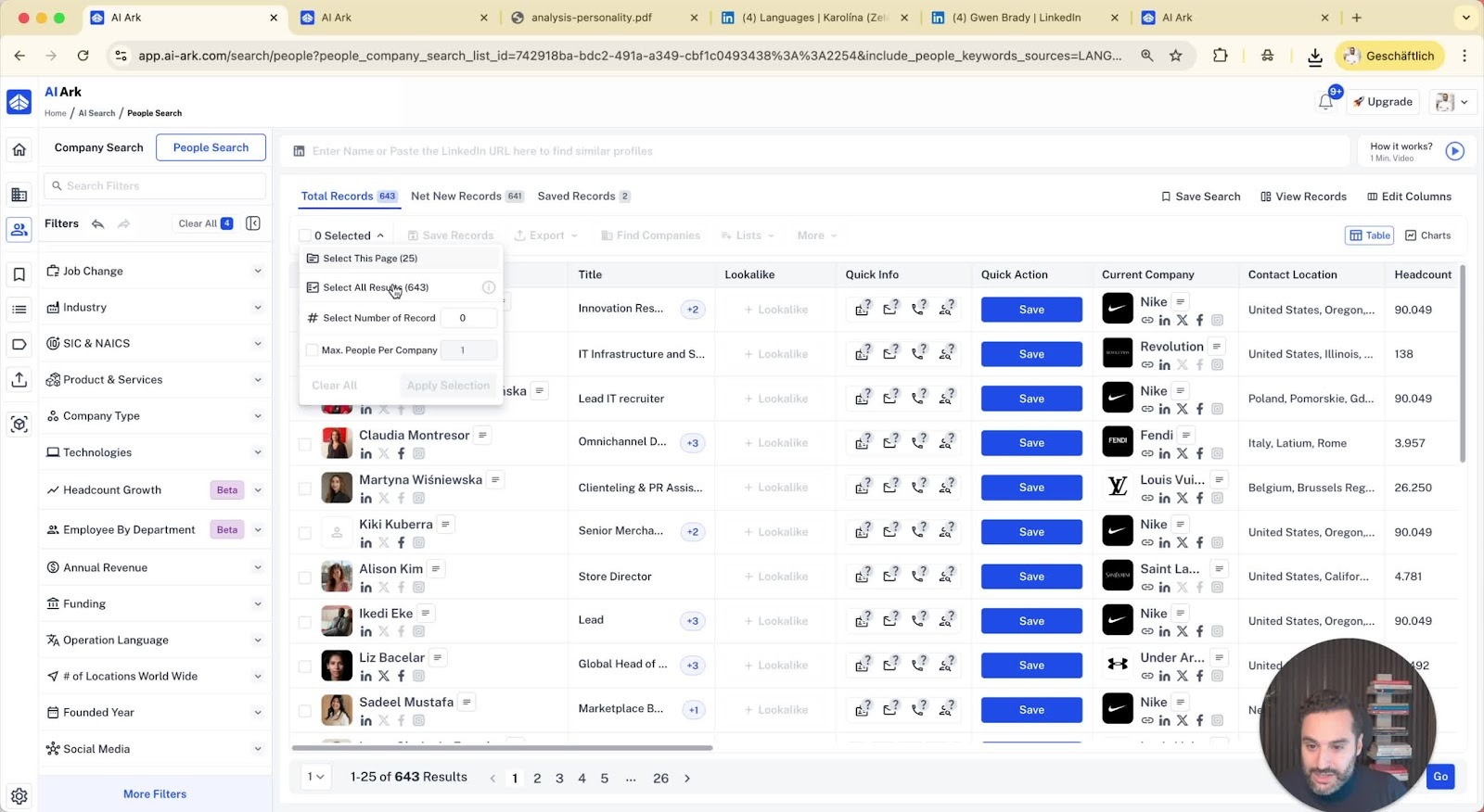
Task: Open Facebook icon for Liz Bacelar
Action: click(402, 677)
